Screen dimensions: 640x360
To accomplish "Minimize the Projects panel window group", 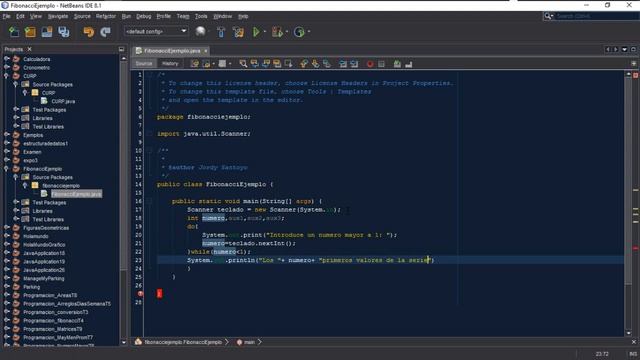I will coord(121,49).
